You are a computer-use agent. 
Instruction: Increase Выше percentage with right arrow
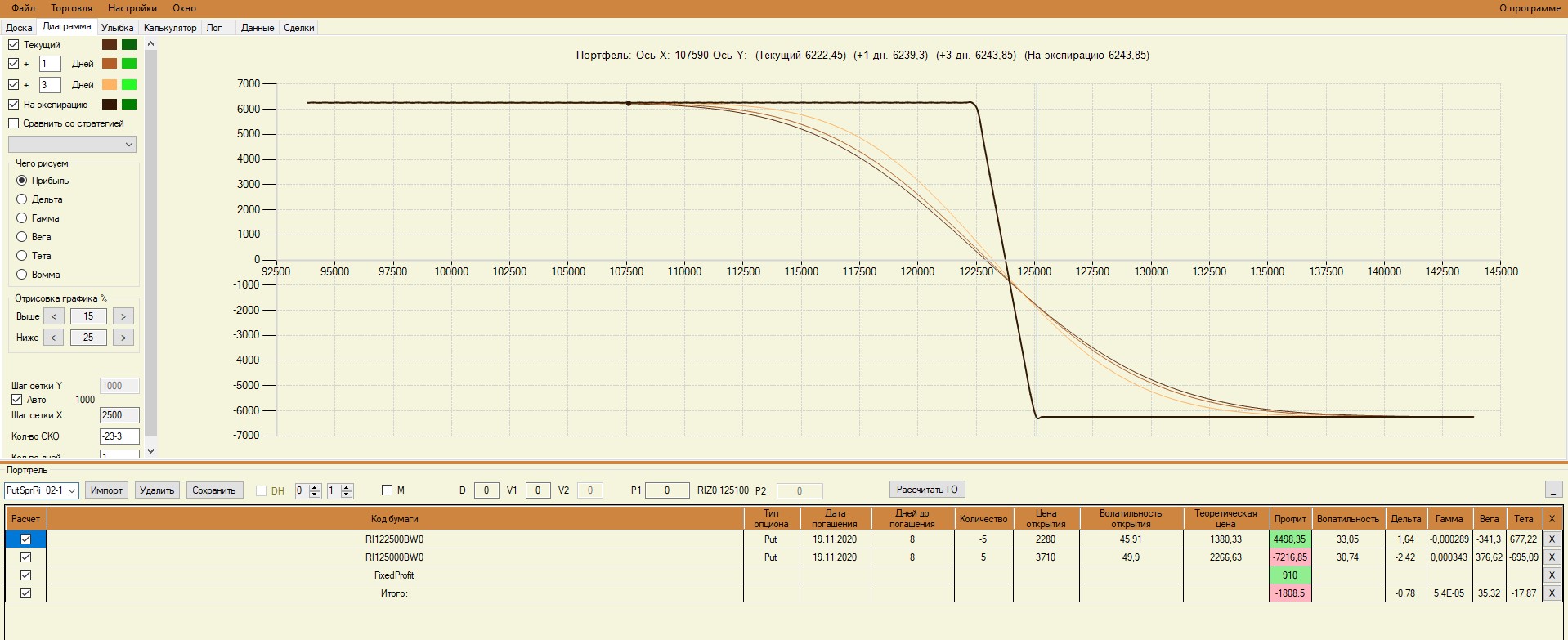pyautogui.click(x=123, y=316)
